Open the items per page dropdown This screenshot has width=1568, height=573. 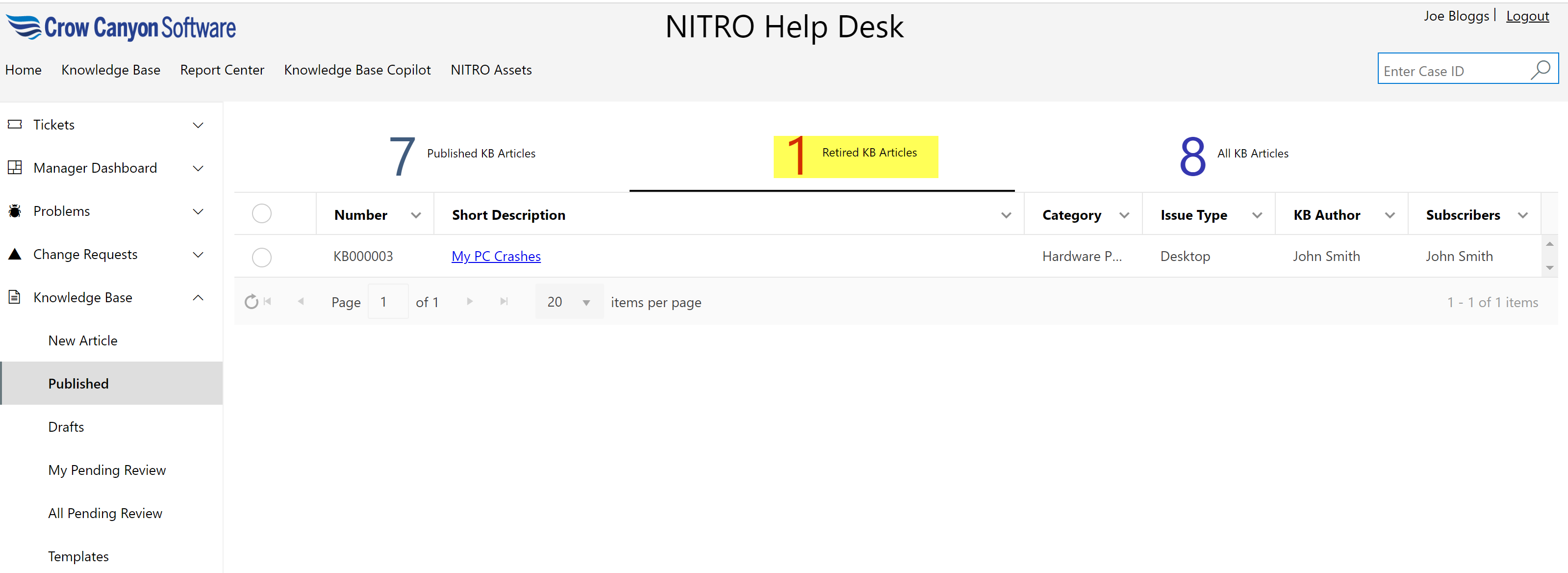click(x=569, y=301)
